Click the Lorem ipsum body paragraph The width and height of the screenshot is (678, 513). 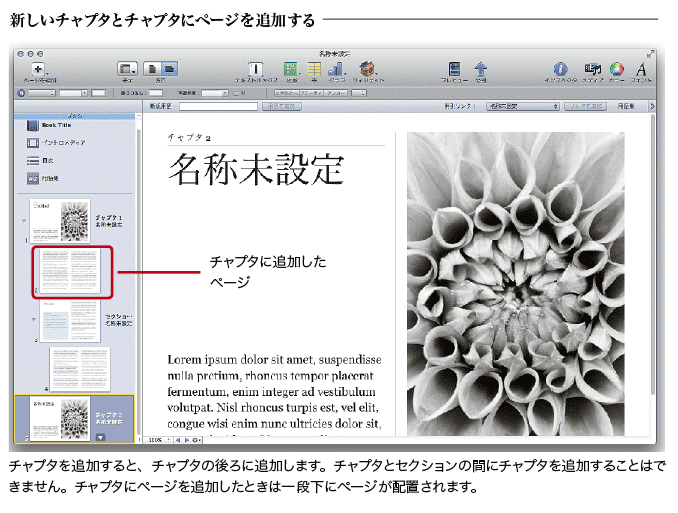(x=275, y=394)
